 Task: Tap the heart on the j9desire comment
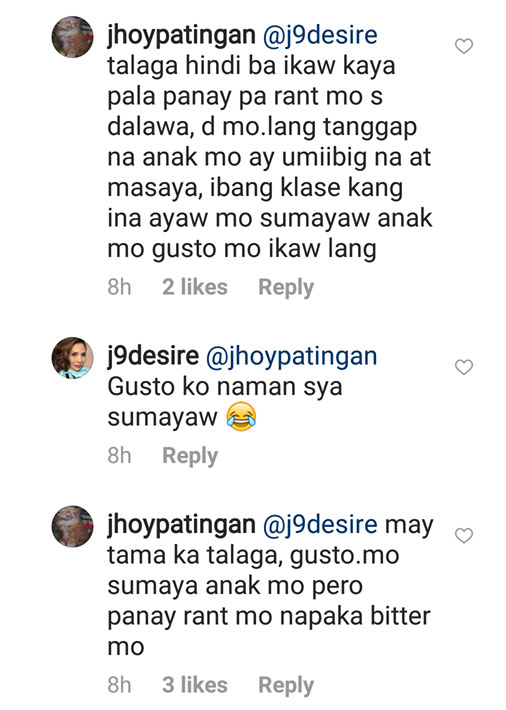[x=464, y=367]
